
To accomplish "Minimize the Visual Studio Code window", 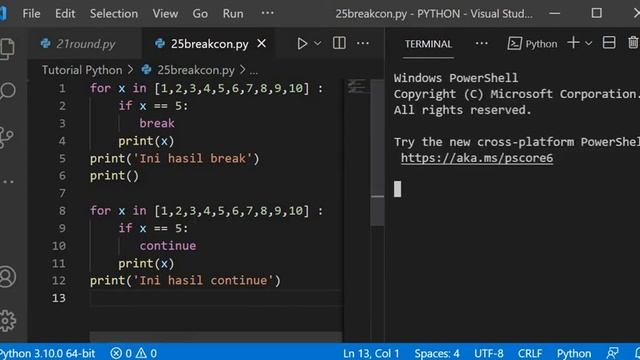I will [x=554, y=13].
